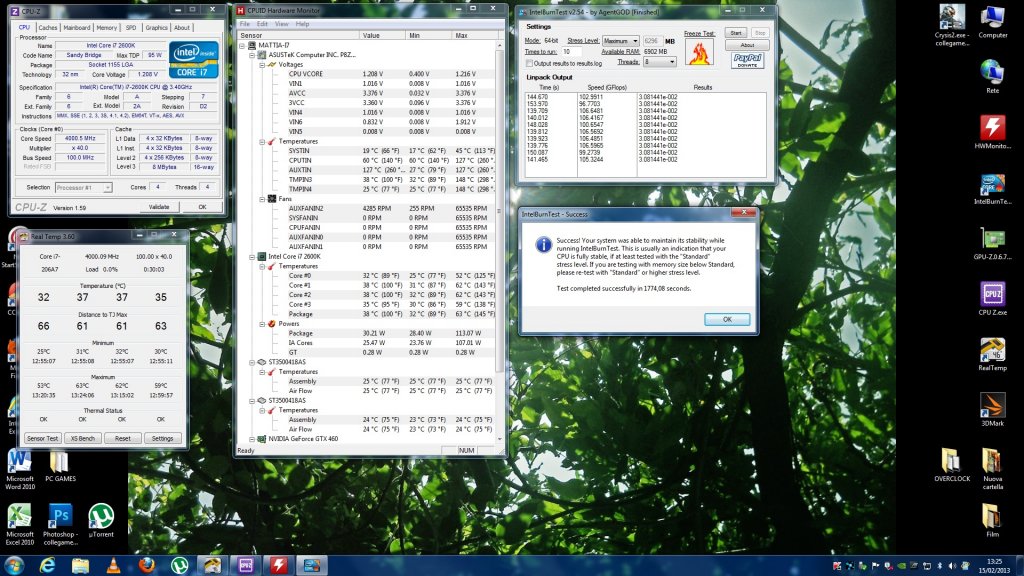
Task: Open the µTorrent desktop icon
Action: point(101,520)
